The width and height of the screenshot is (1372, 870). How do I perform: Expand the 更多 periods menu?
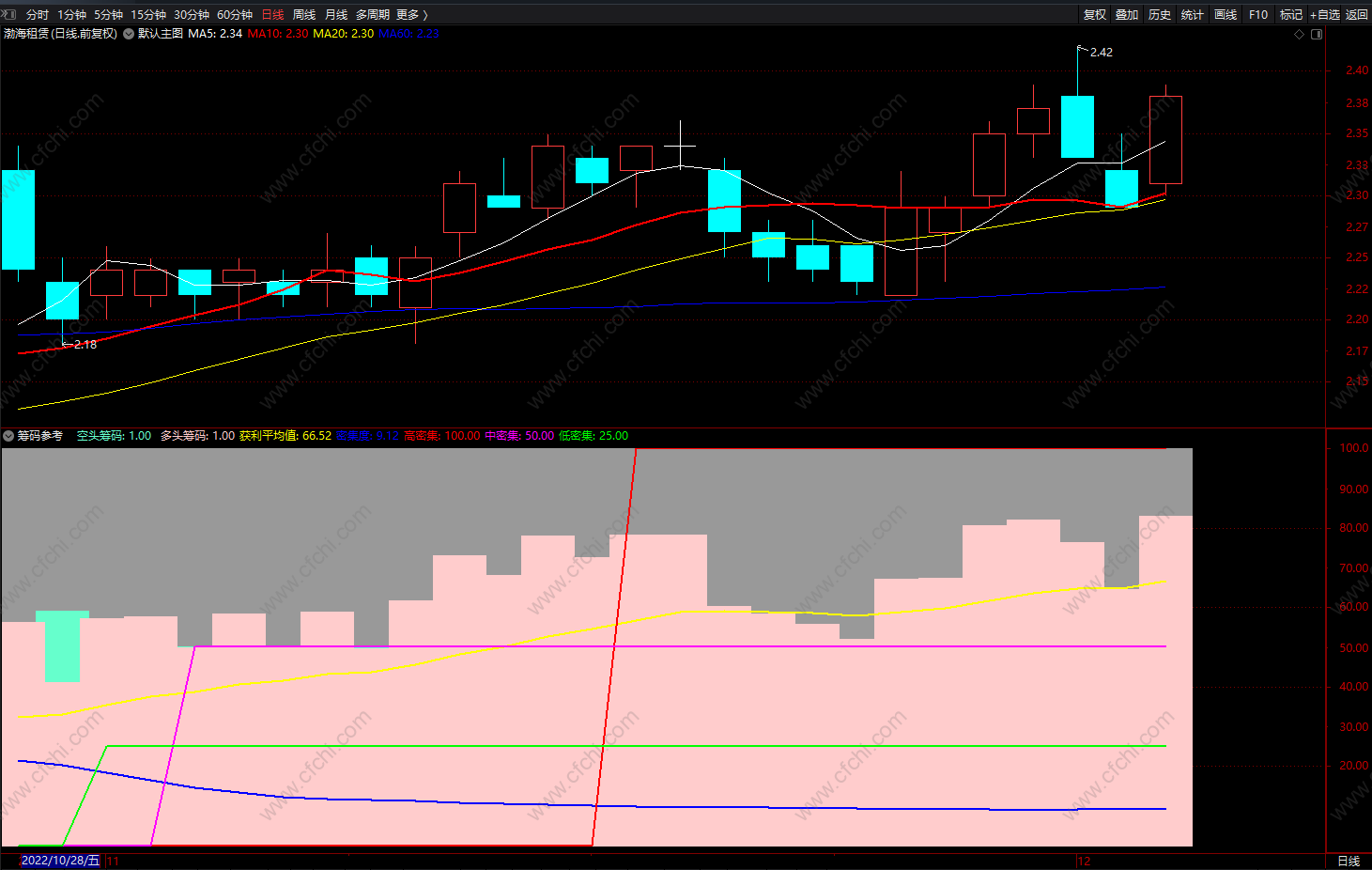412,14
